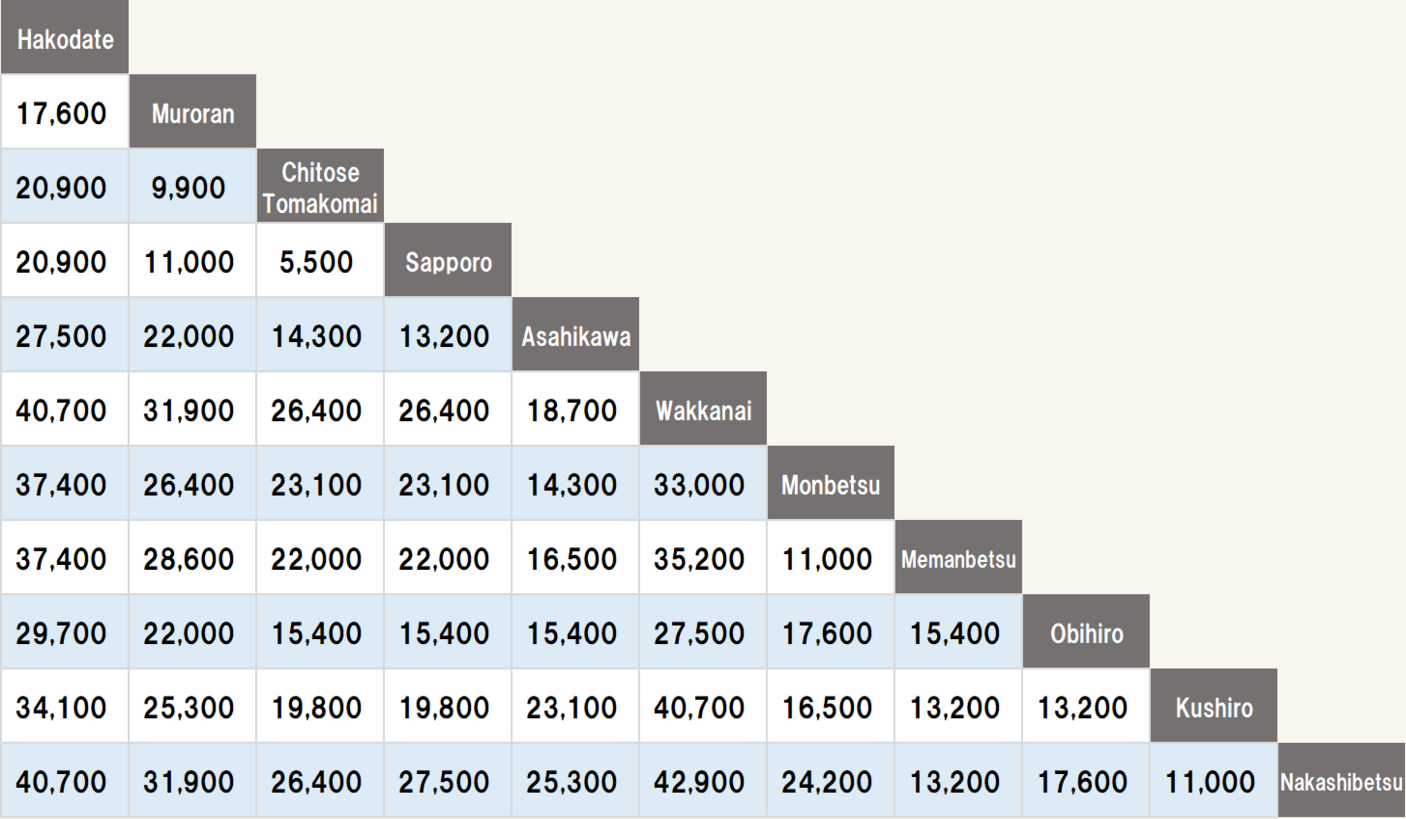Click the Asahikawa header cell
The height and width of the screenshot is (819, 1406).
576,336
